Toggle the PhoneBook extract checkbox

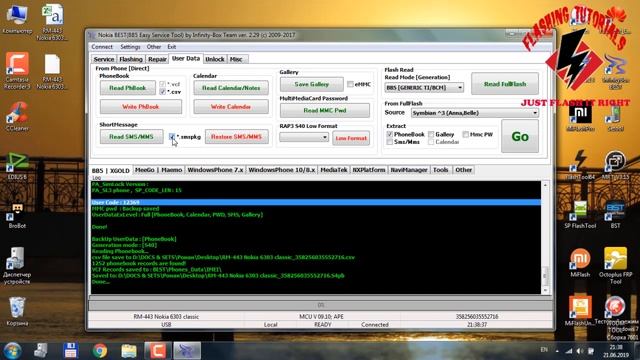[x=389, y=134]
